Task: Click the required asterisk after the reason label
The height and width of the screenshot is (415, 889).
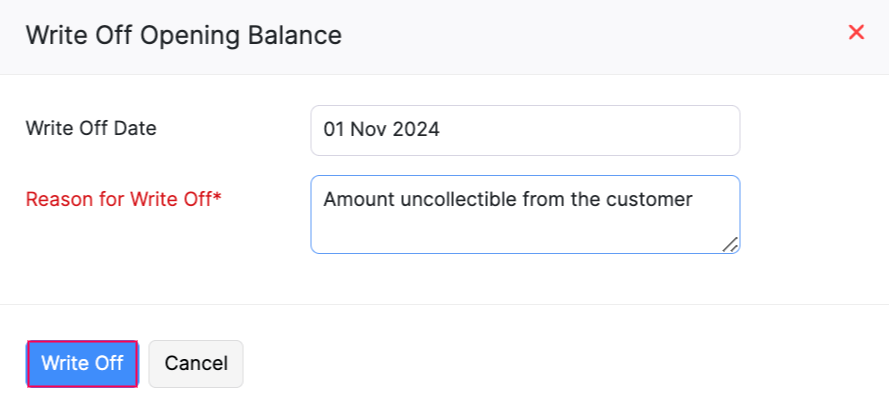Action: click(x=217, y=197)
